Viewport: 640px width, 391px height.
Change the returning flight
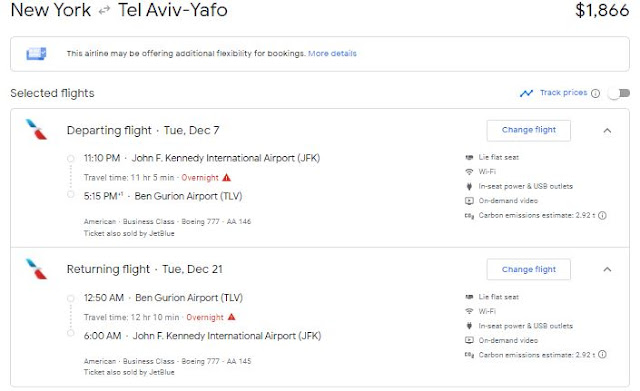pyautogui.click(x=529, y=269)
